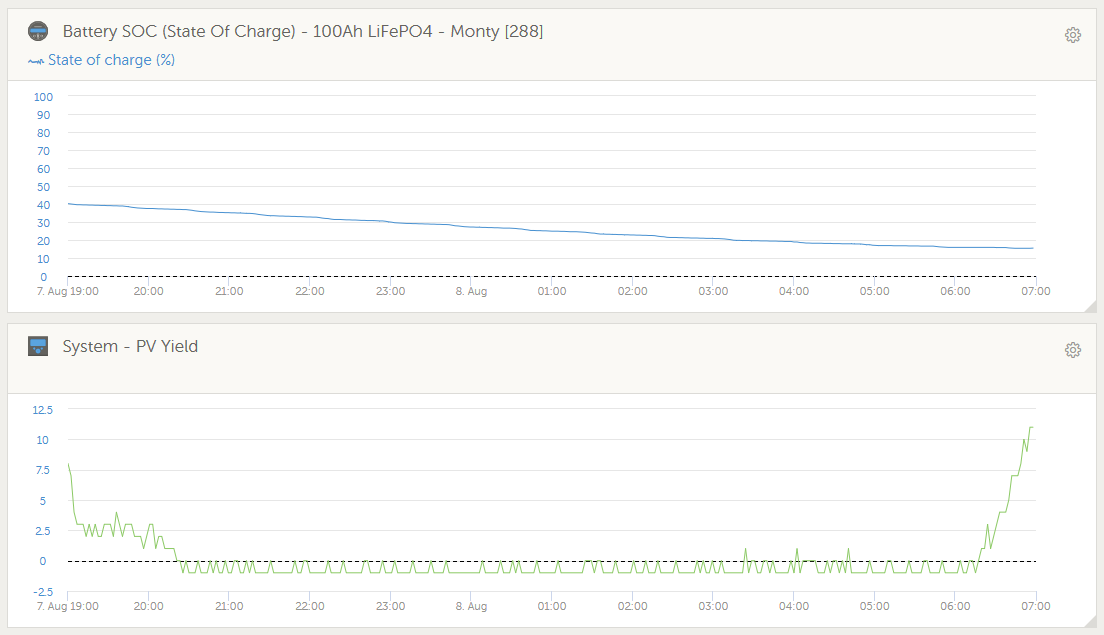Image resolution: width=1104 pixels, height=635 pixels.
Task: Click the 8. Aug marker on PV Yield chart
Action: [471, 606]
